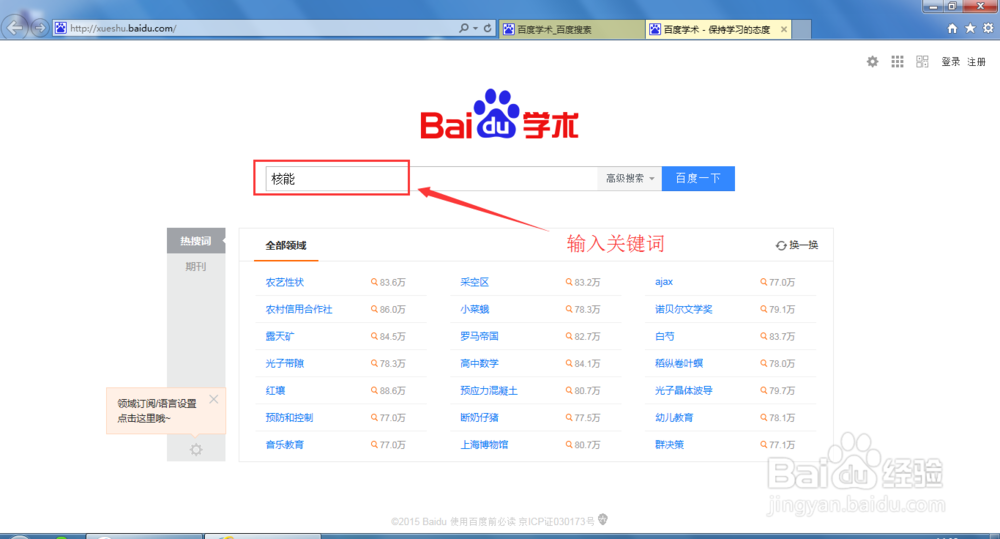This screenshot has height=539, width=1000.
Task: Open the 罗马帝国 keyword link
Action: [x=479, y=336]
